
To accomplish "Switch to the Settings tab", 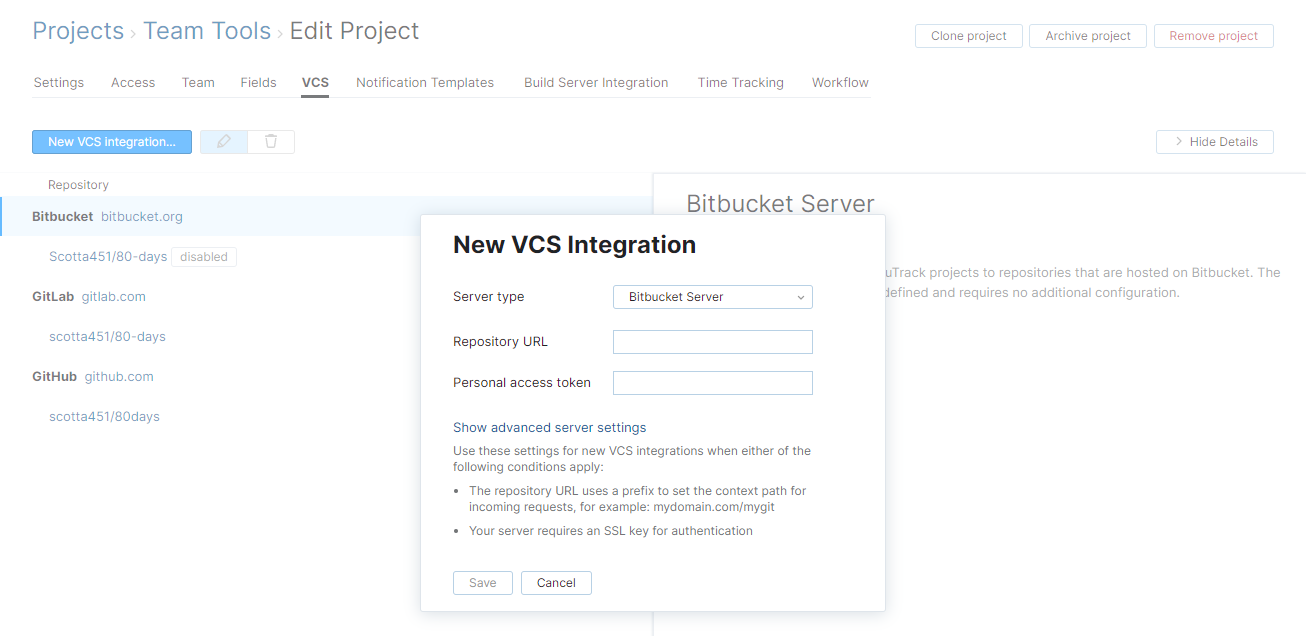I will pos(58,82).
